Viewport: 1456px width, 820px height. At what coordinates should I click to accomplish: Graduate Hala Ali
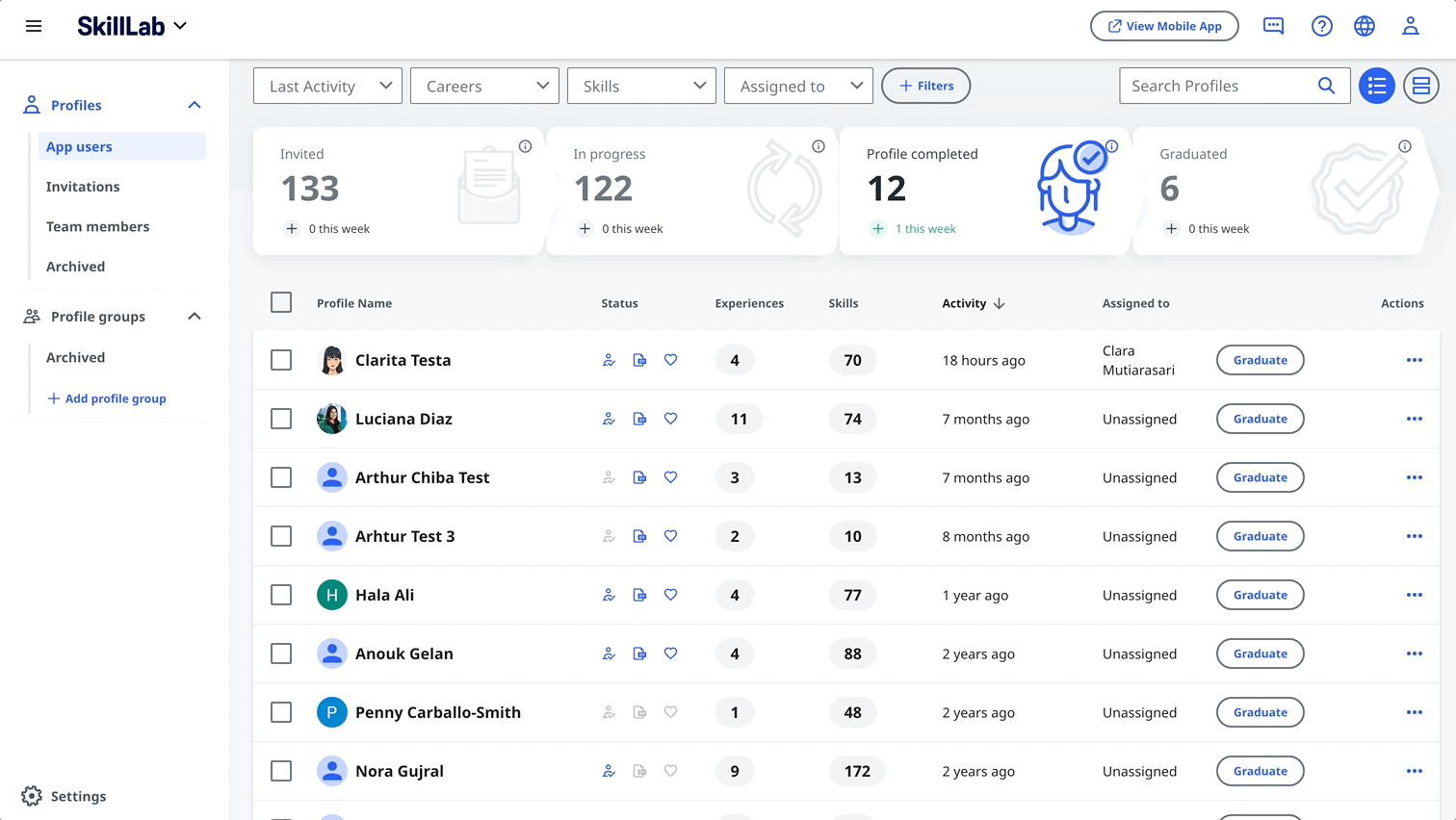tap(1260, 595)
